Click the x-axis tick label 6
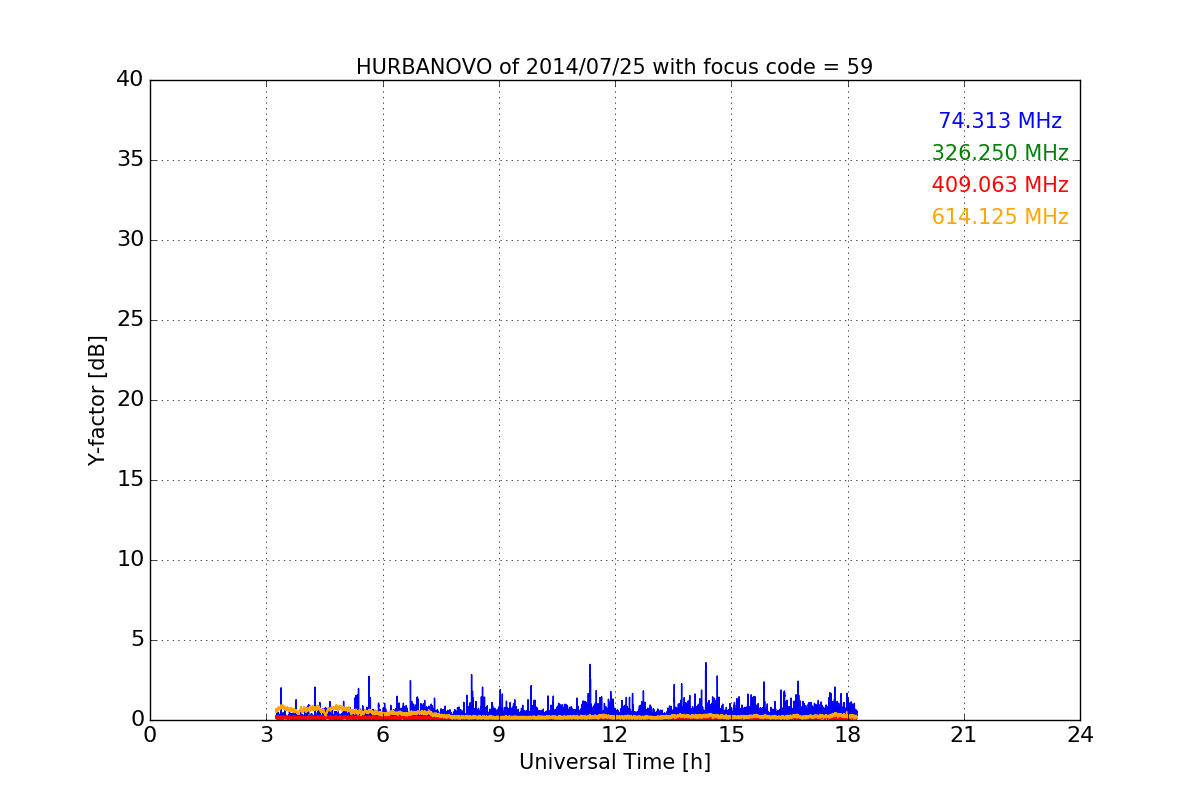 click(x=383, y=735)
